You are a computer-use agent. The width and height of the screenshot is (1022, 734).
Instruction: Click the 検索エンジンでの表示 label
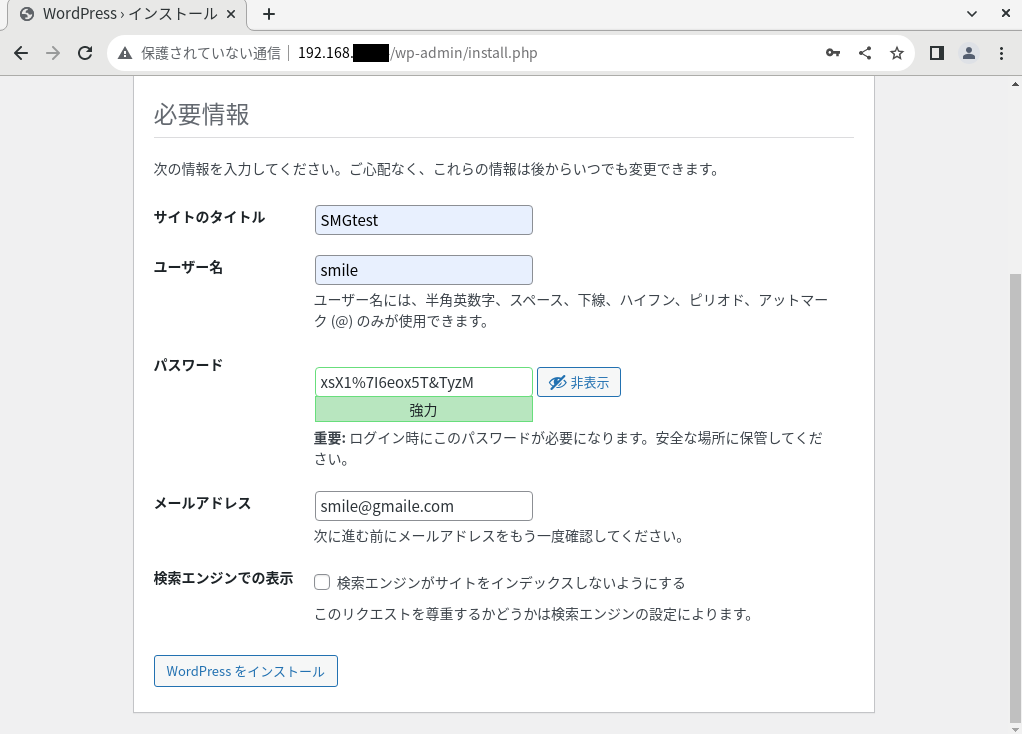coord(224,578)
